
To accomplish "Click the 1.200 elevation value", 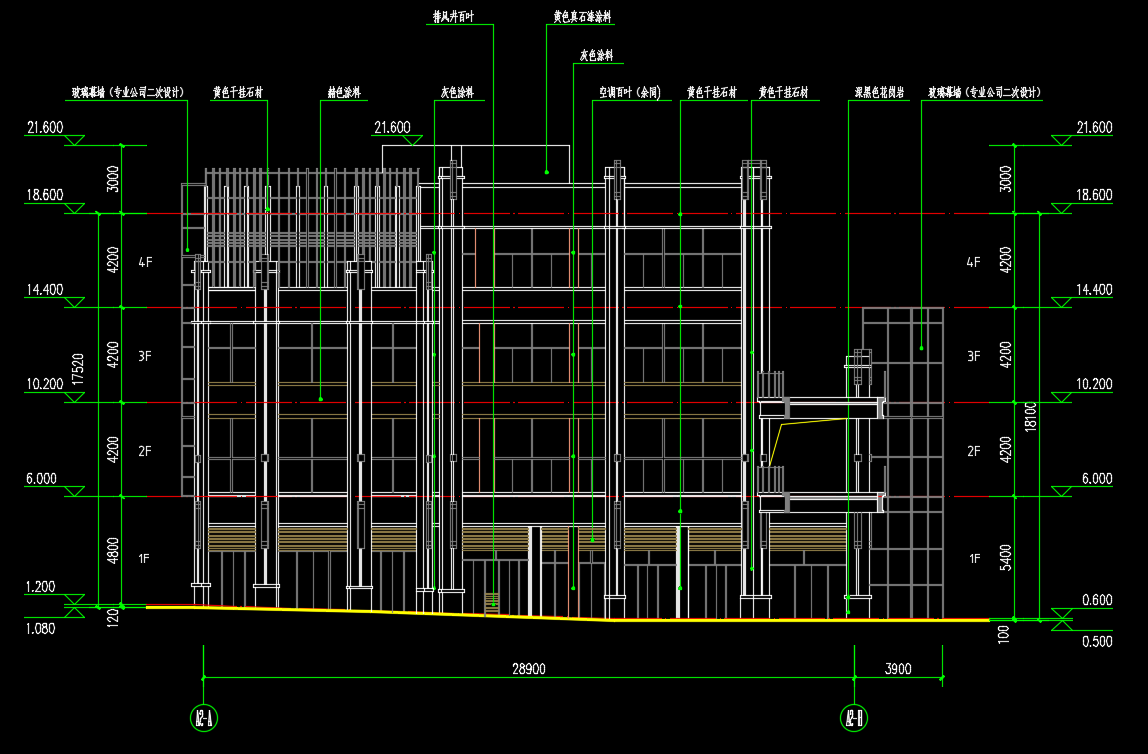I will (41, 587).
